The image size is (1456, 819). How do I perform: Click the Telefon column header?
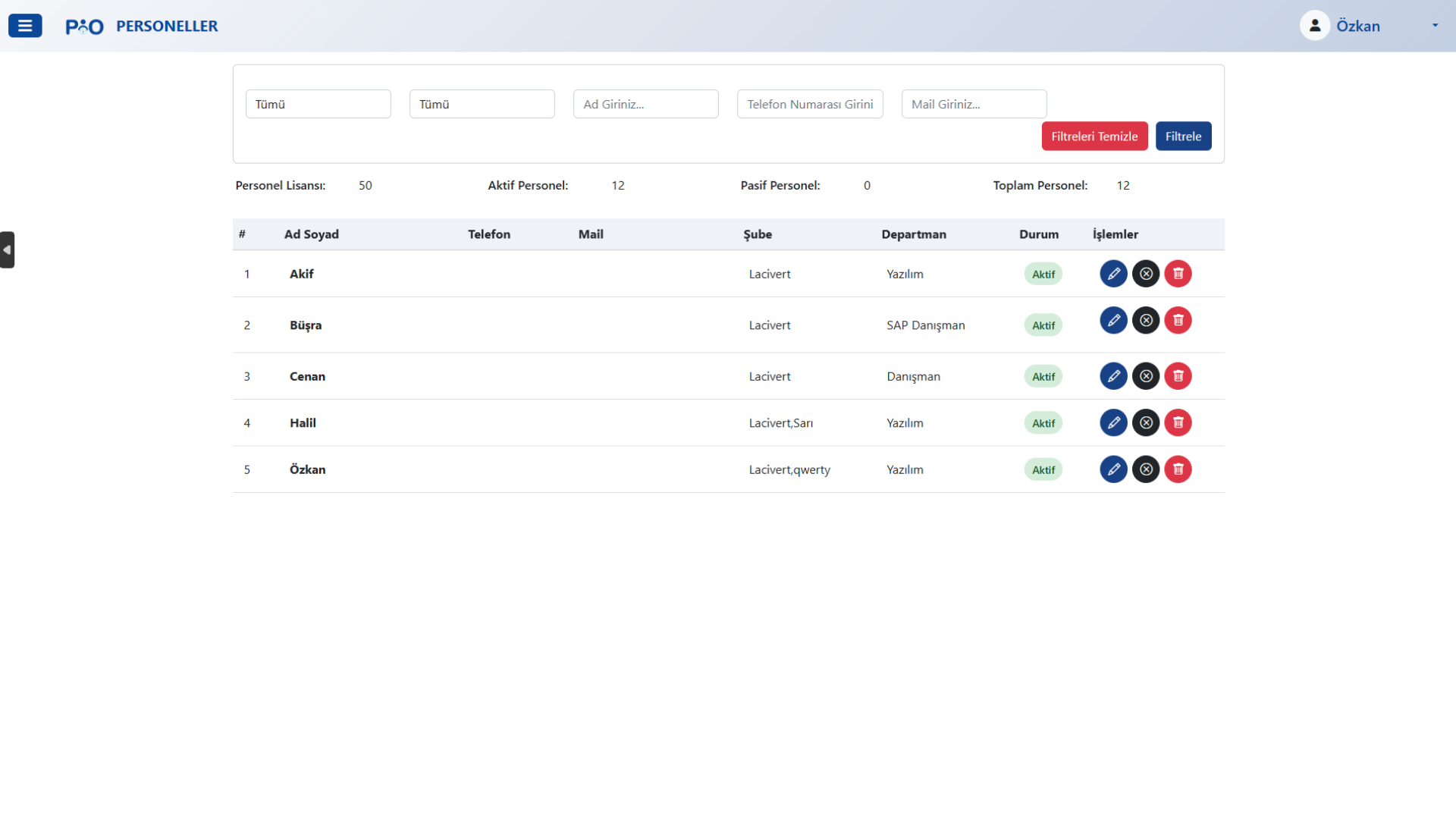489,234
